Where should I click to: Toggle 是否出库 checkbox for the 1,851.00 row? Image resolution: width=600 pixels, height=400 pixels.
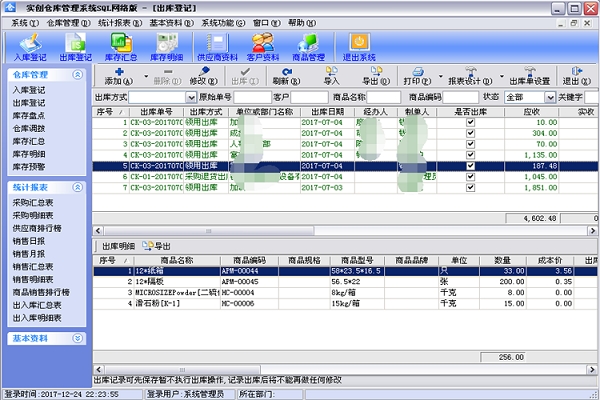tap(470, 187)
